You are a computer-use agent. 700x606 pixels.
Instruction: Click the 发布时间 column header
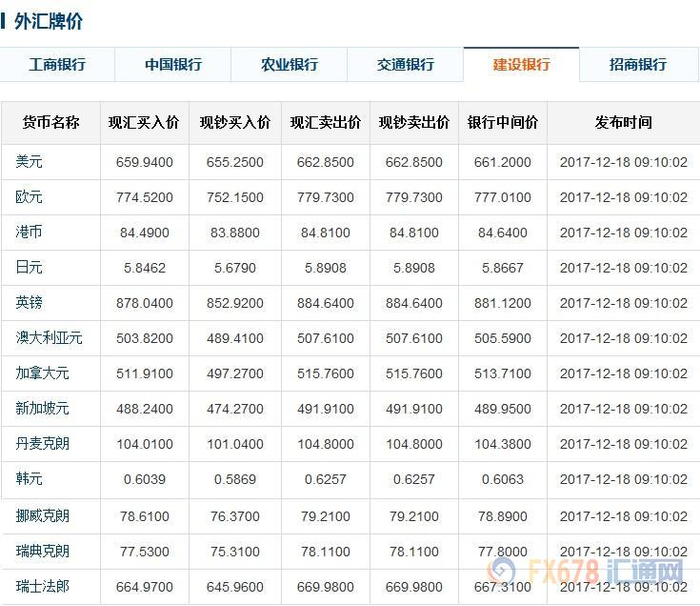(624, 122)
